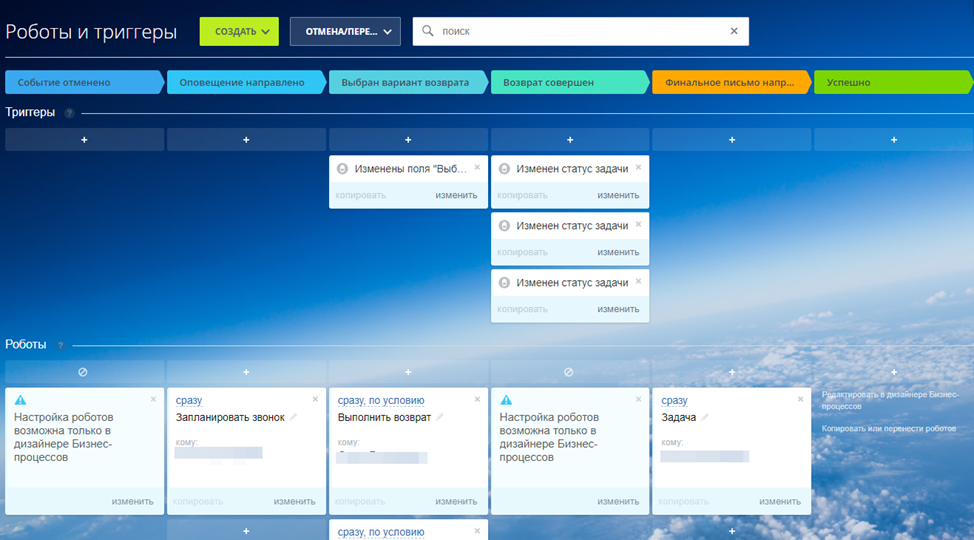Click изменить on Задача robot
This screenshot has height=540, width=974.
click(780, 501)
